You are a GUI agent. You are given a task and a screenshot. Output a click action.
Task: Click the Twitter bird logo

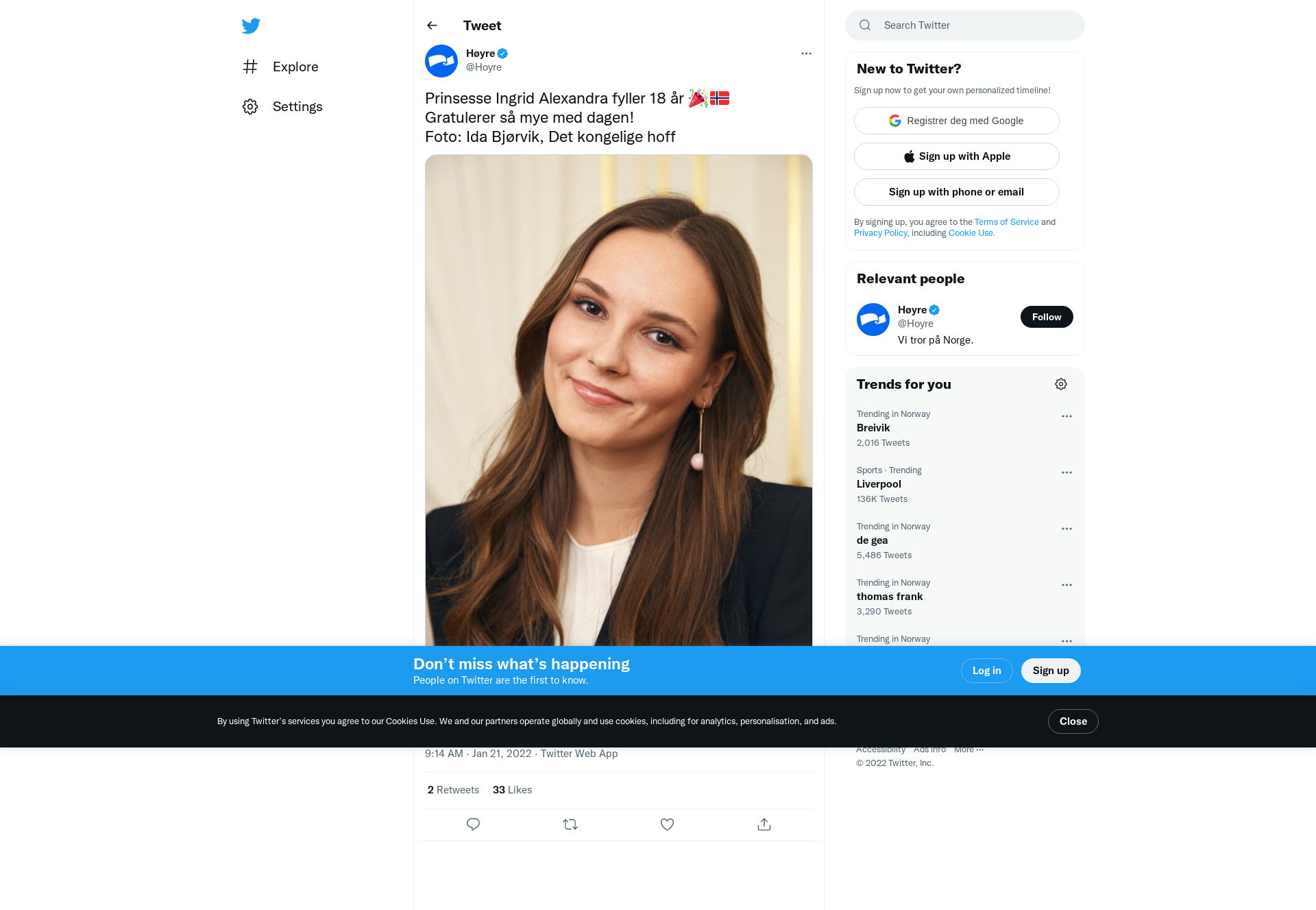point(251,26)
